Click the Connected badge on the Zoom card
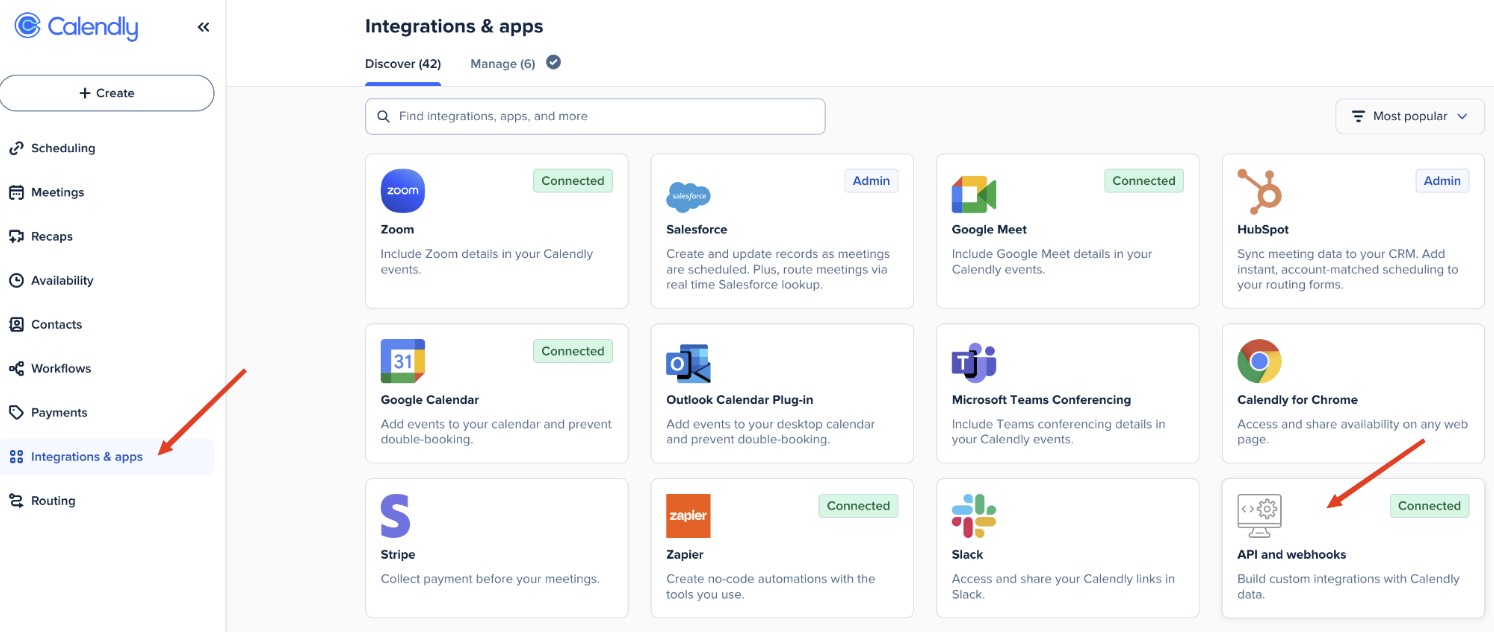 click(573, 181)
